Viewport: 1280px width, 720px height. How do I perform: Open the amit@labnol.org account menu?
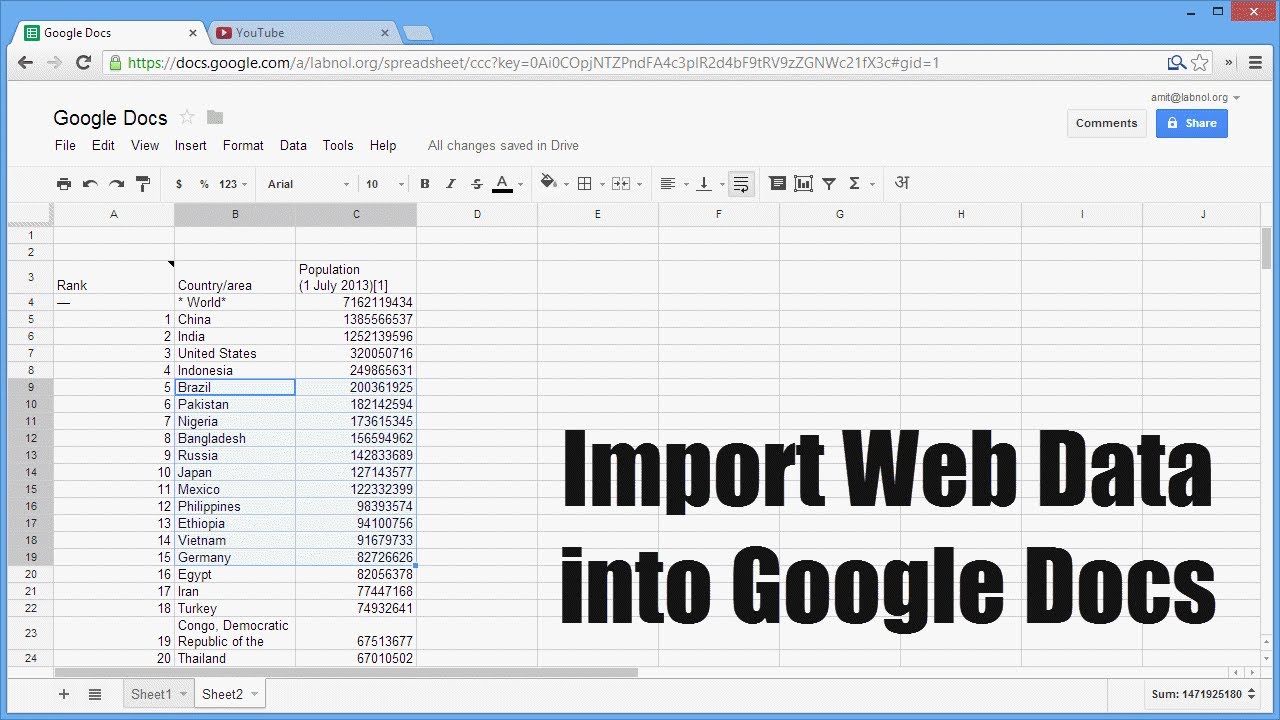coord(1195,97)
